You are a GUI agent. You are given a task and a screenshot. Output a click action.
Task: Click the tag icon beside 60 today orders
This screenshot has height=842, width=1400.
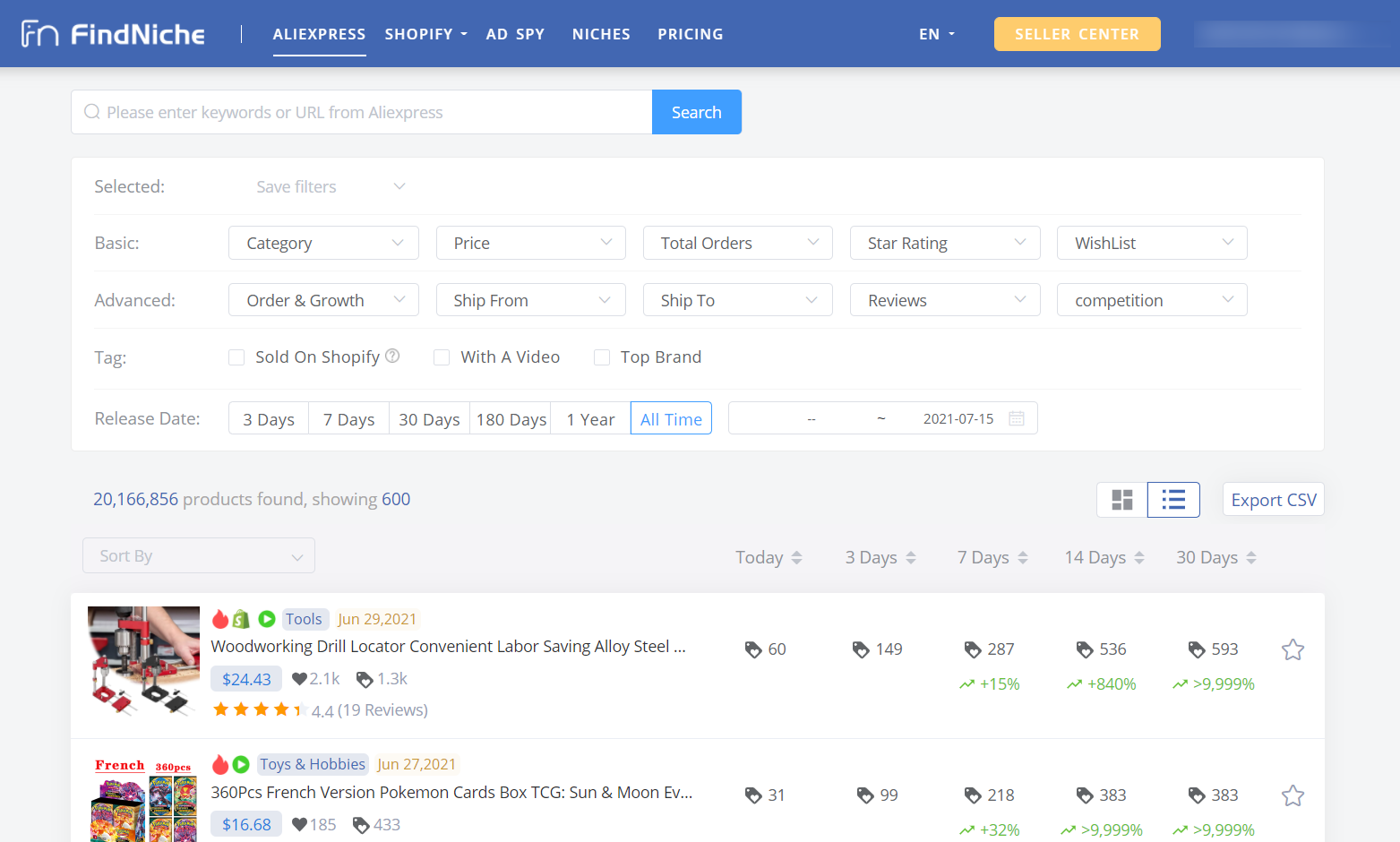pos(753,649)
